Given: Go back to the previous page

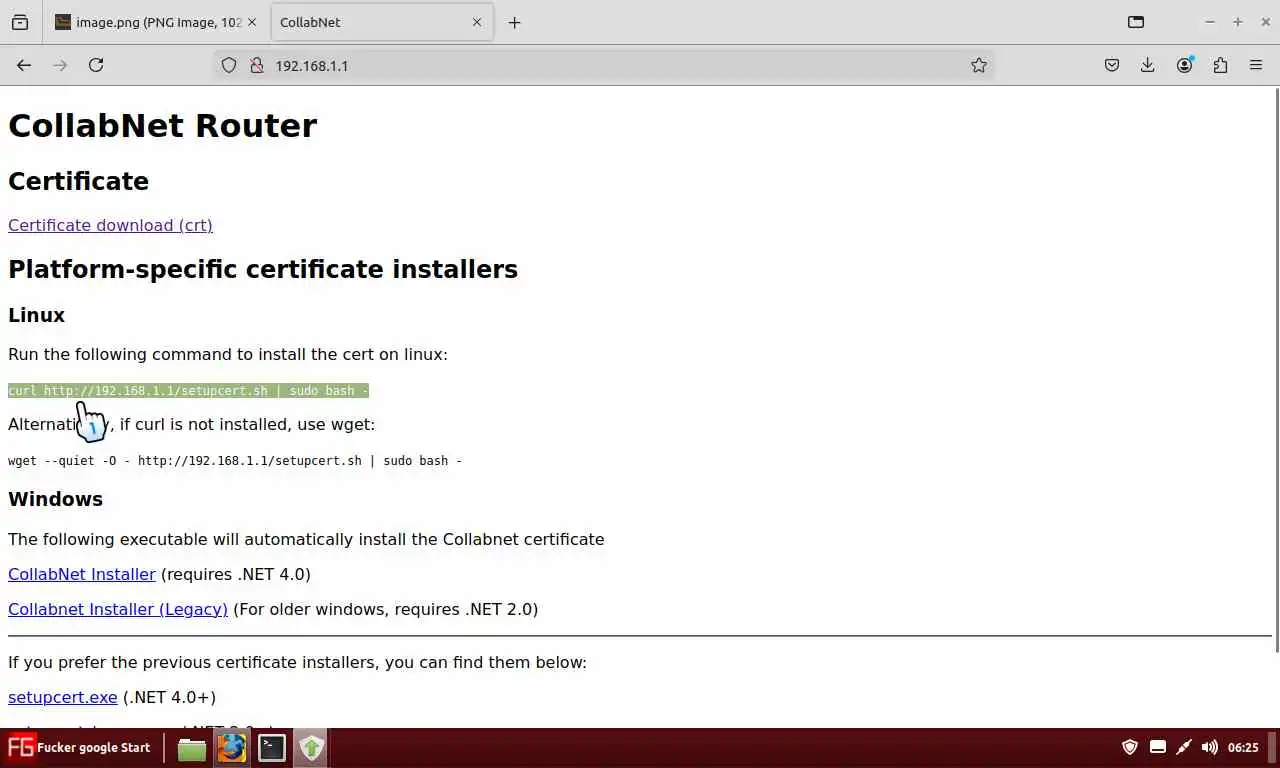Looking at the screenshot, I should (24, 65).
